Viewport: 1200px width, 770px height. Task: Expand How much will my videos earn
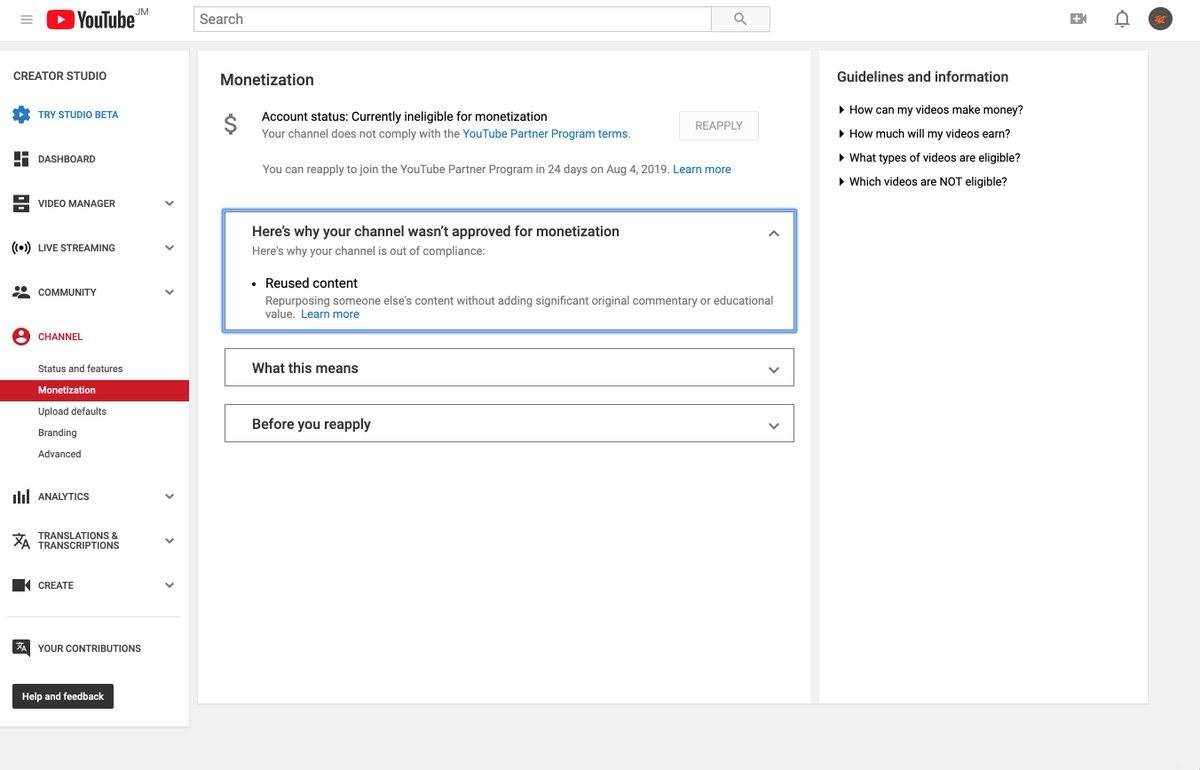[x=924, y=134]
